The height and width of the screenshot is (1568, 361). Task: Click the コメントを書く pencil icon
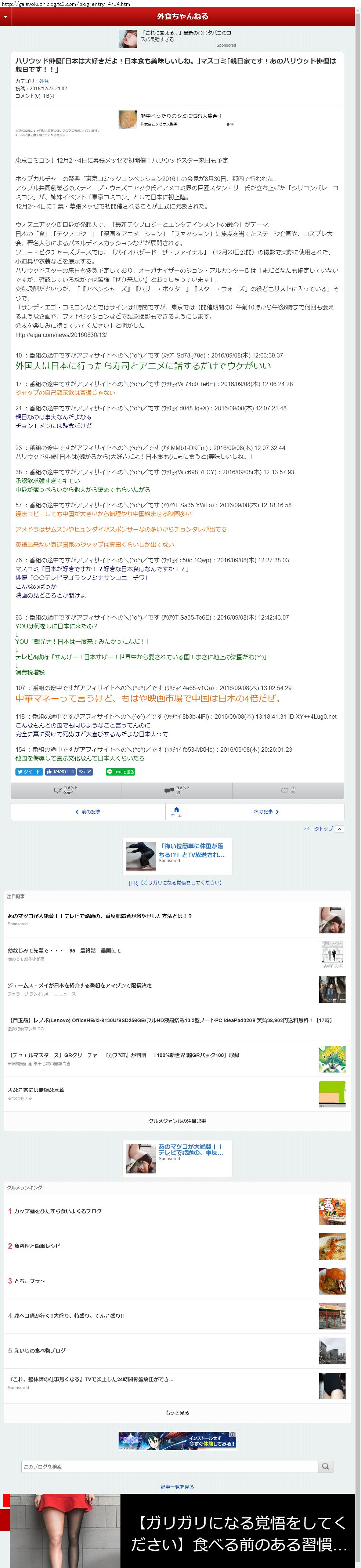(58, 790)
